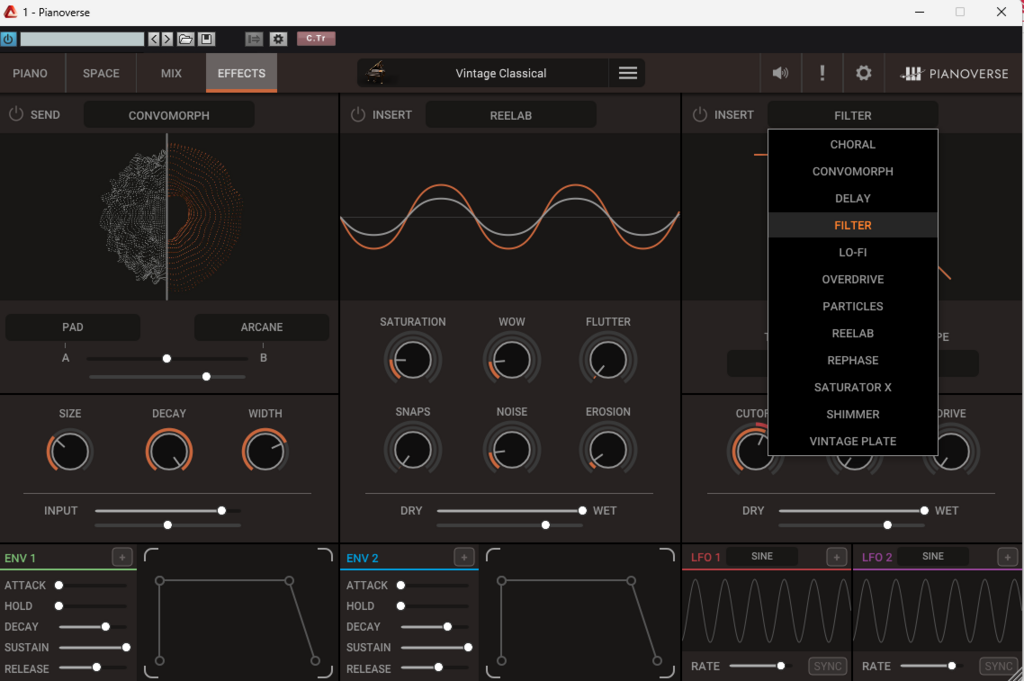Toggle the plugin bypass power icon
The image size is (1024, 681).
point(8,39)
